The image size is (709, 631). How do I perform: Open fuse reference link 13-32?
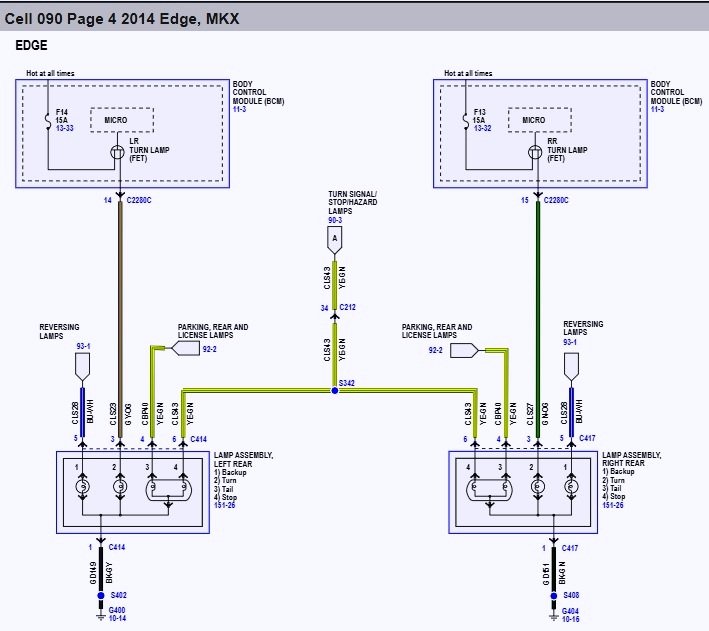(x=482, y=128)
